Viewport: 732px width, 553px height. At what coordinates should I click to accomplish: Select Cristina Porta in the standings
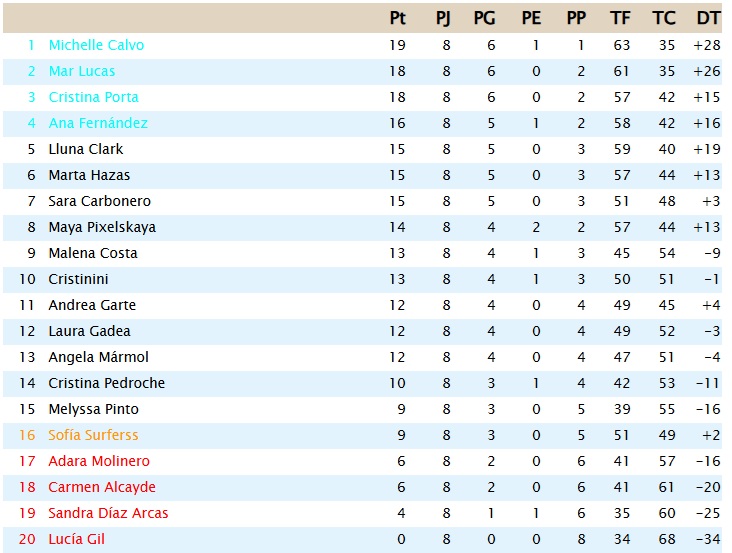93,97
